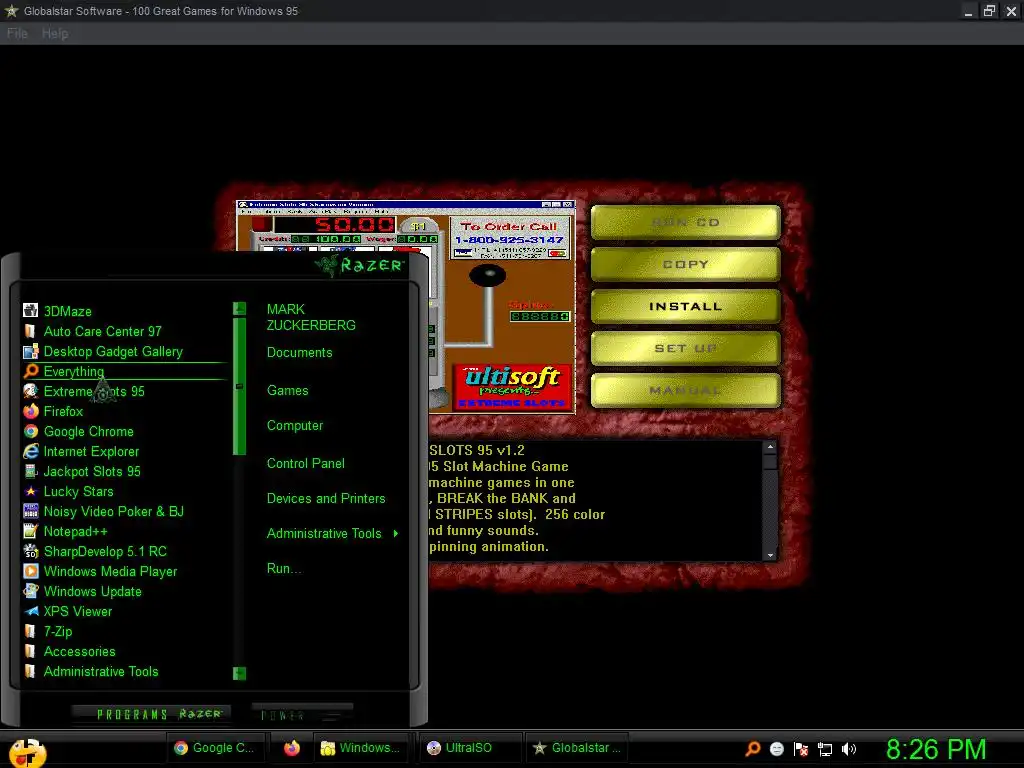This screenshot has width=1024, height=768.
Task: Click the network tray icon
Action: 825,749
